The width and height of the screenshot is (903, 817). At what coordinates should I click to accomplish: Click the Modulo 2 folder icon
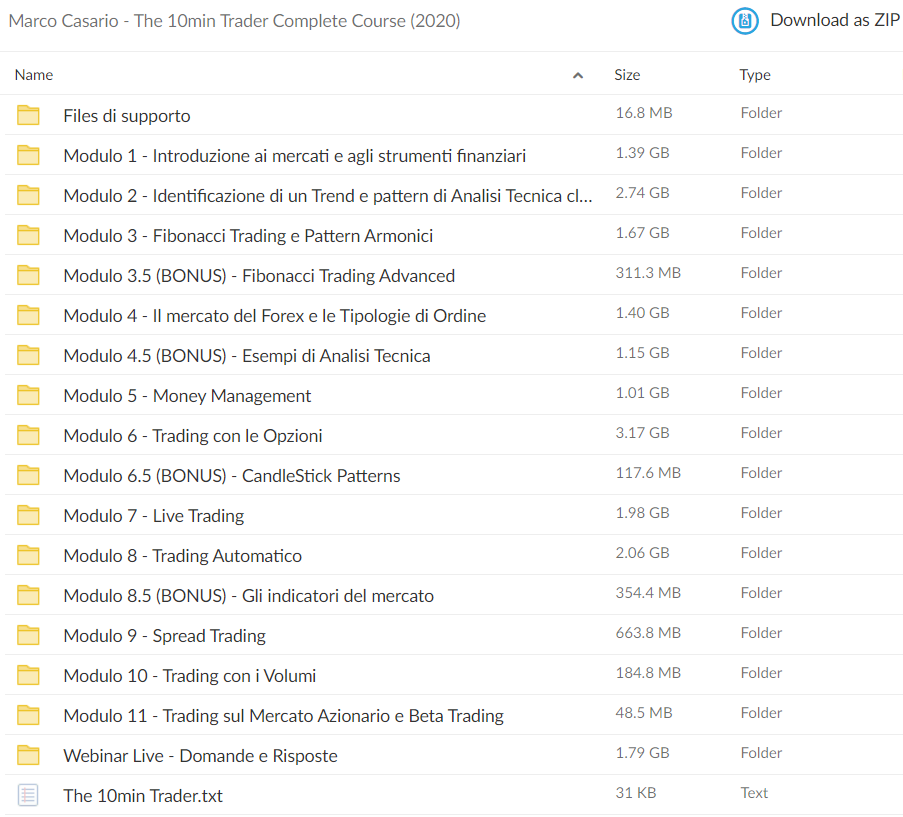point(28,195)
